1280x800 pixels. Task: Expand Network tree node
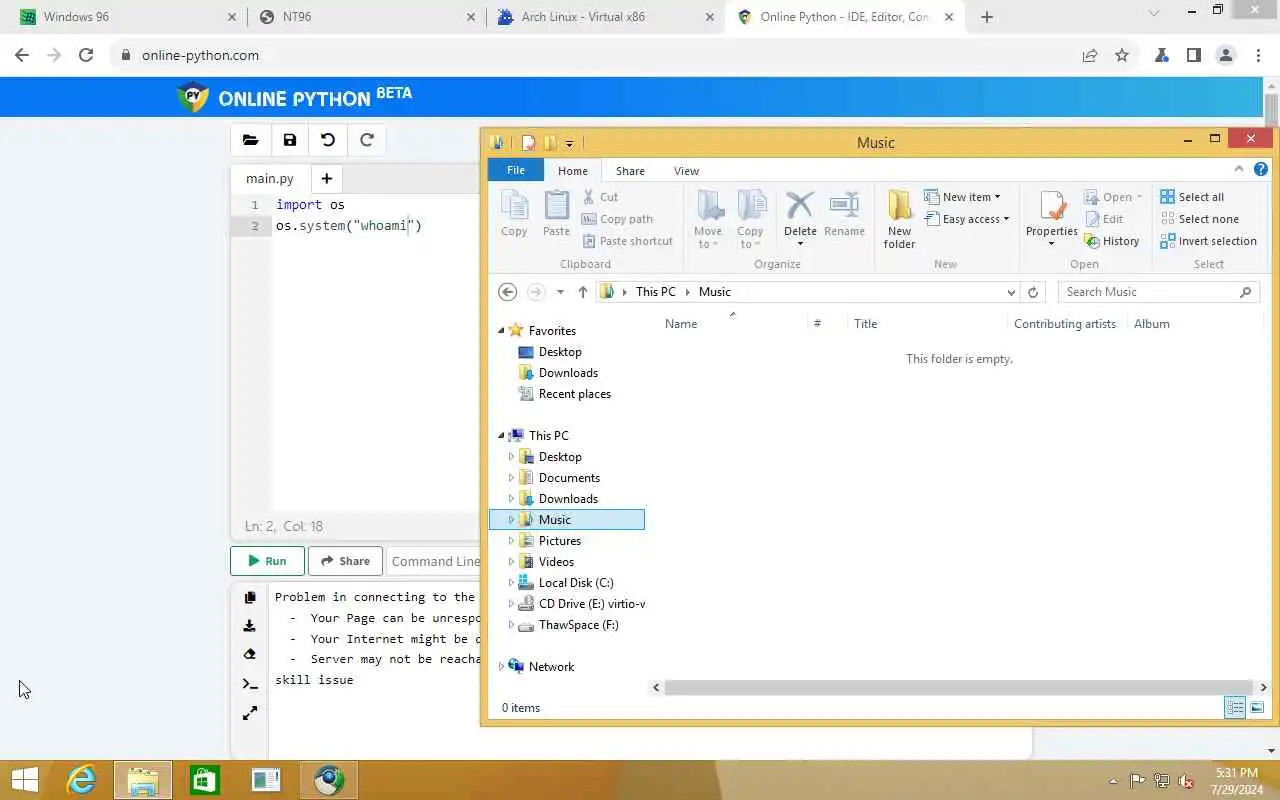click(x=502, y=667)
